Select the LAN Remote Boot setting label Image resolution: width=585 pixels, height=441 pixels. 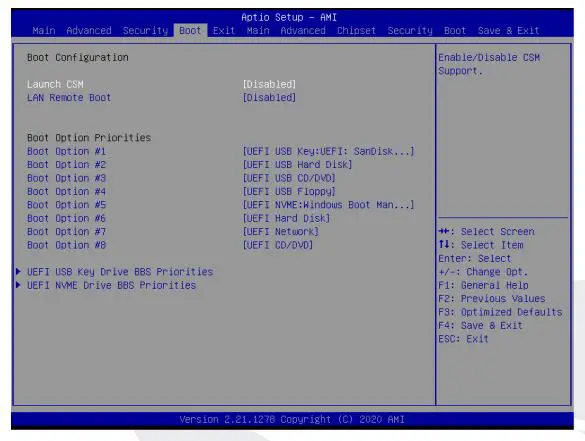tap(69, 98)
